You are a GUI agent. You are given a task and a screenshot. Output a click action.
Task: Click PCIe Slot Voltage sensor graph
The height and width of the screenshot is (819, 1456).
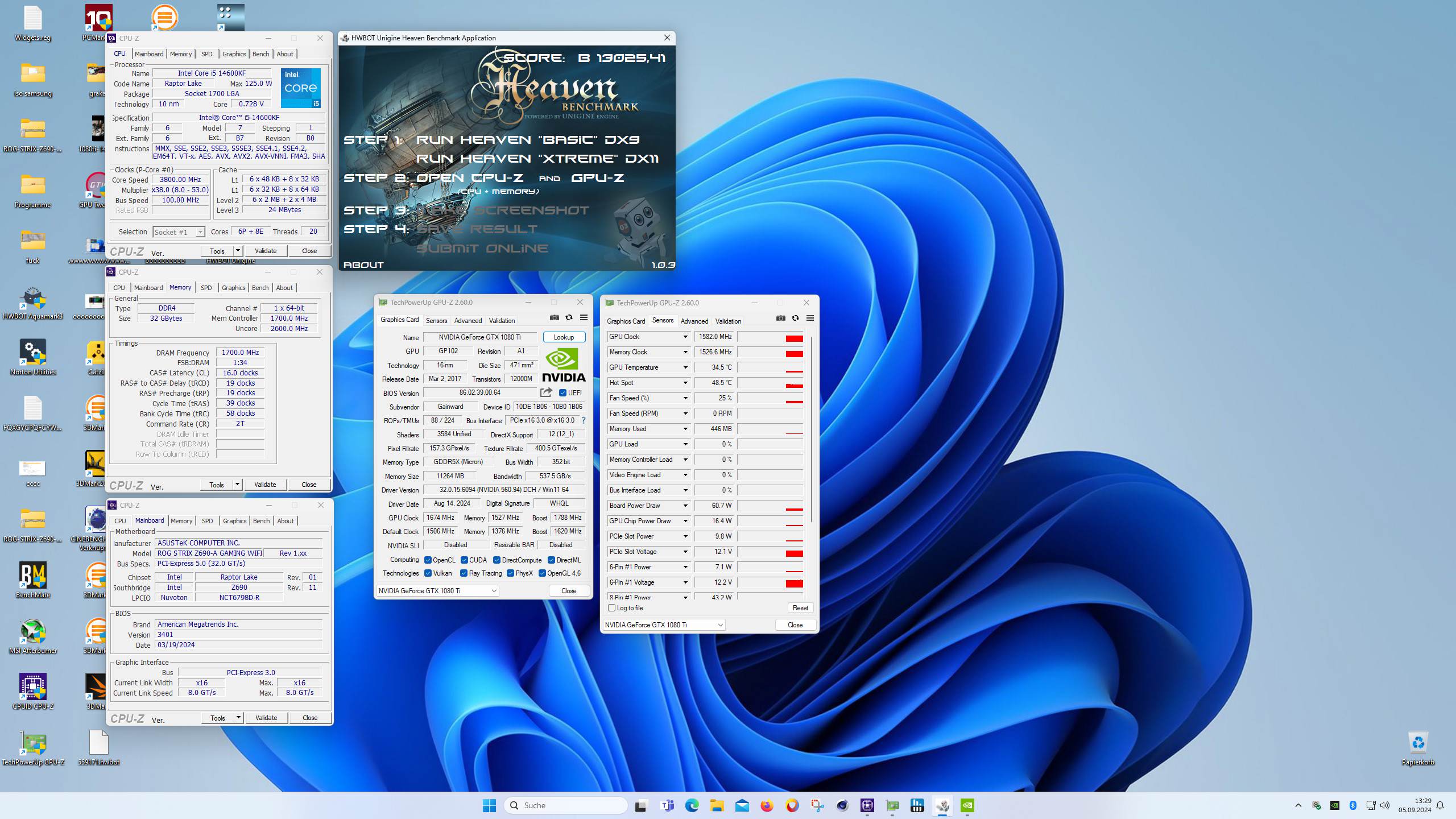pos(771,552)
